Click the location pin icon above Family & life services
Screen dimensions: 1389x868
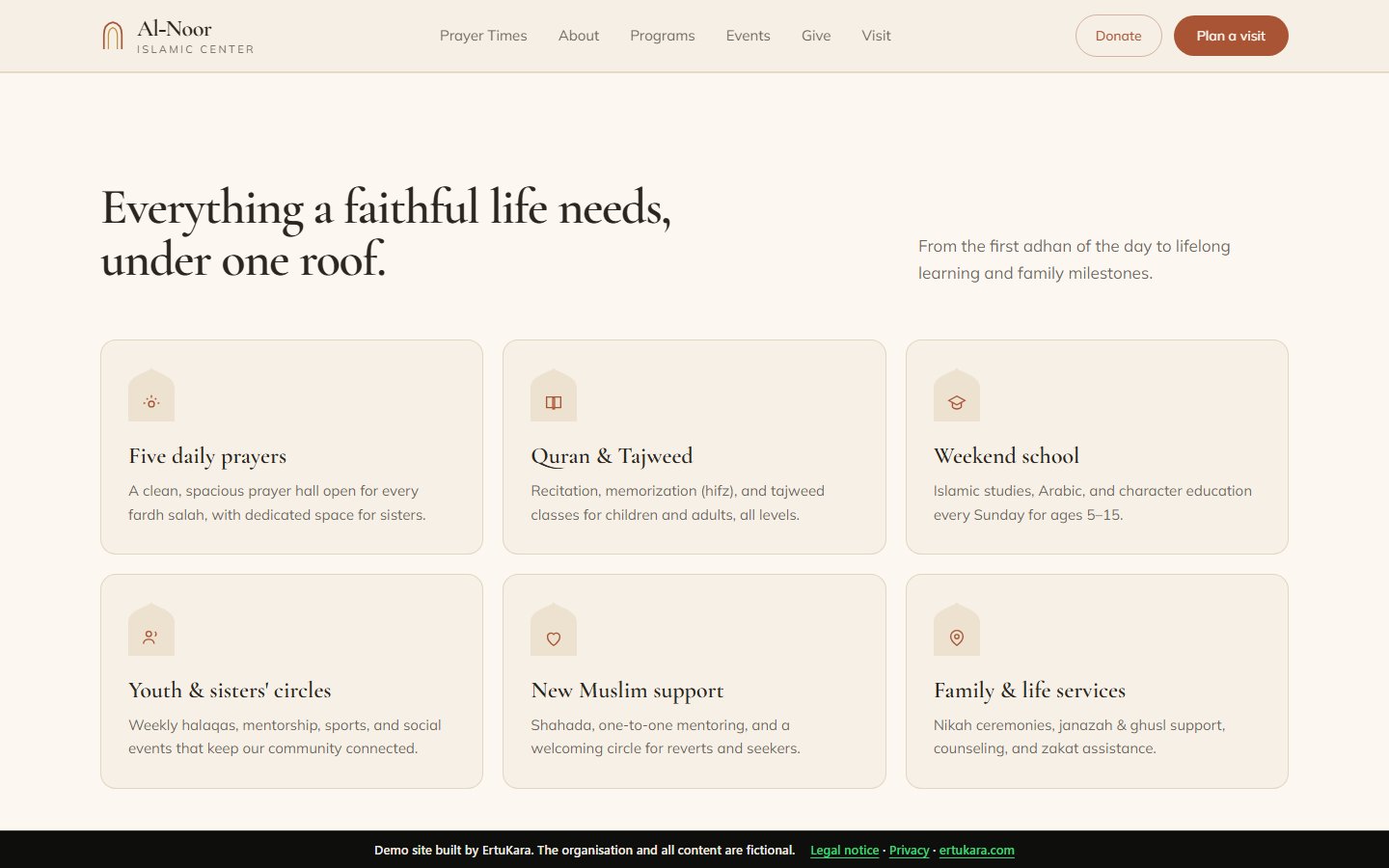tap(957, 637)
